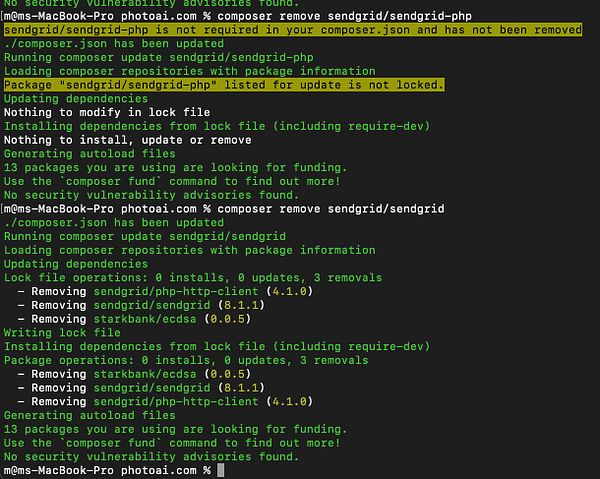Click the highlighted 'listed for update is not locked.' warning
The height and width of the screenshot is (479, 600).
(x=224, y=85)
